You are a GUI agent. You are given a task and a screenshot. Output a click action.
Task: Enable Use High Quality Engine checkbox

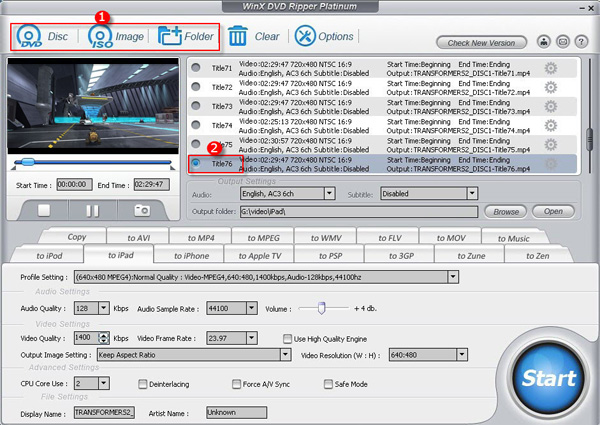pos(287,339)
